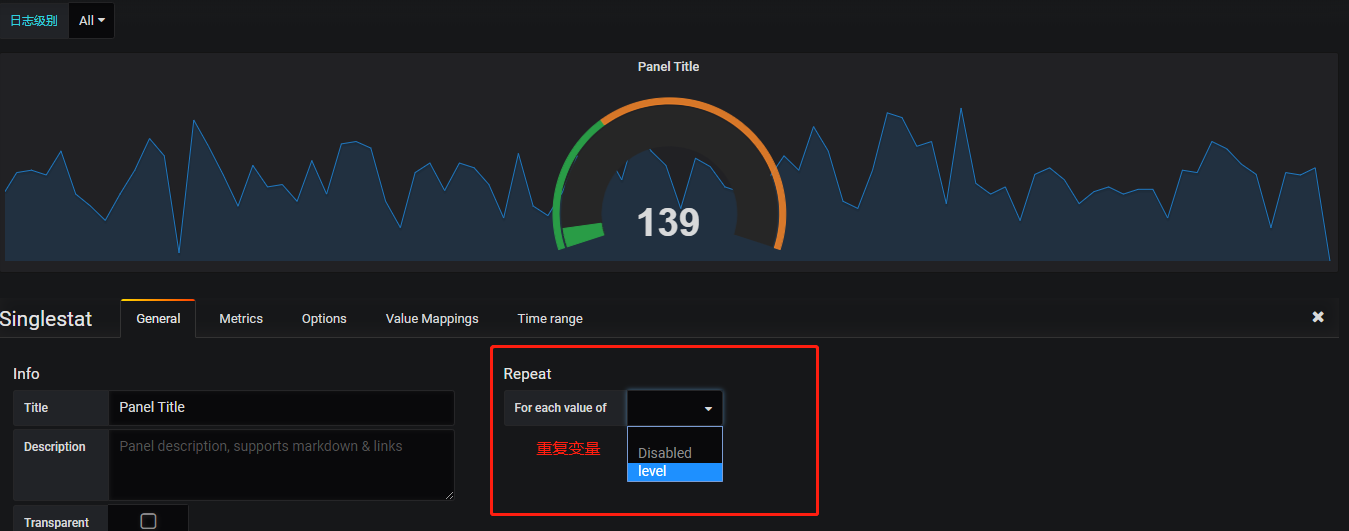Click the Title input field
This screenshot has height=531, width=1349.
pos(281,408)
